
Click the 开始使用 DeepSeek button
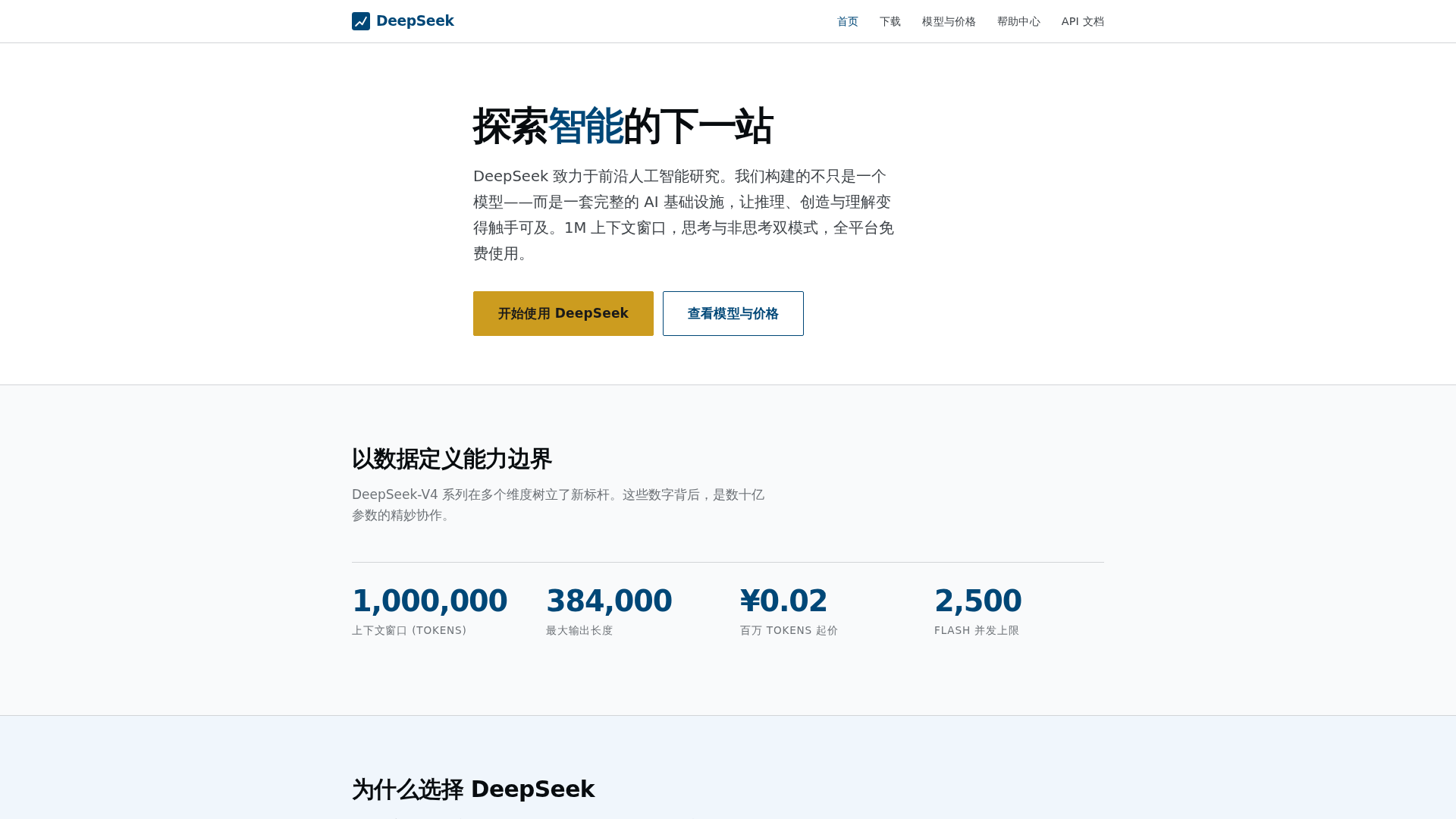563,313
